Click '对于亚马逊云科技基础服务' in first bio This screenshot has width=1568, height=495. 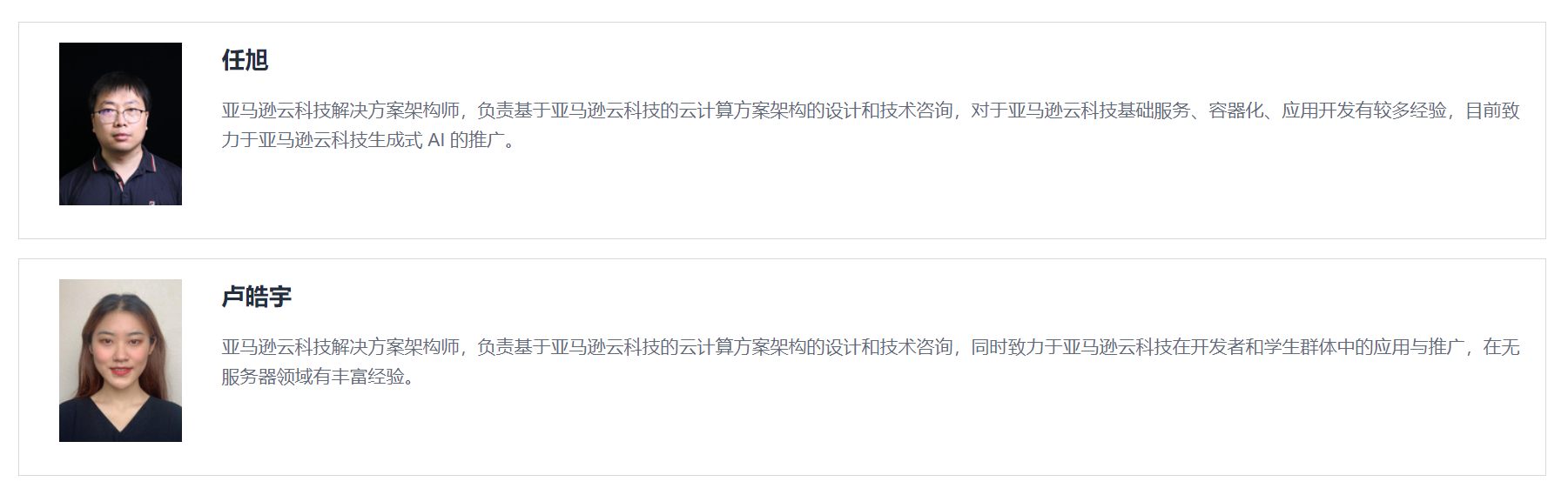point(1080,110)
